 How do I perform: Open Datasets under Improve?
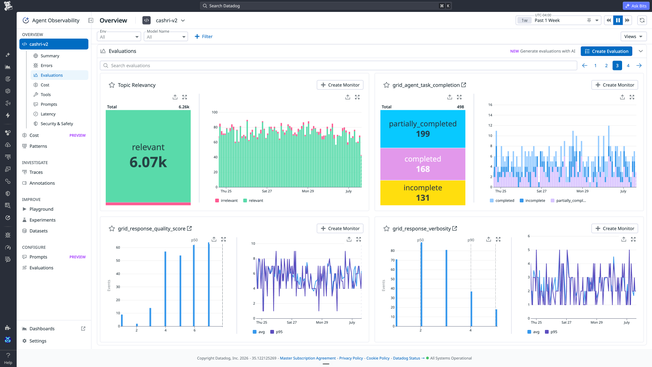click(x=38, y=231)
